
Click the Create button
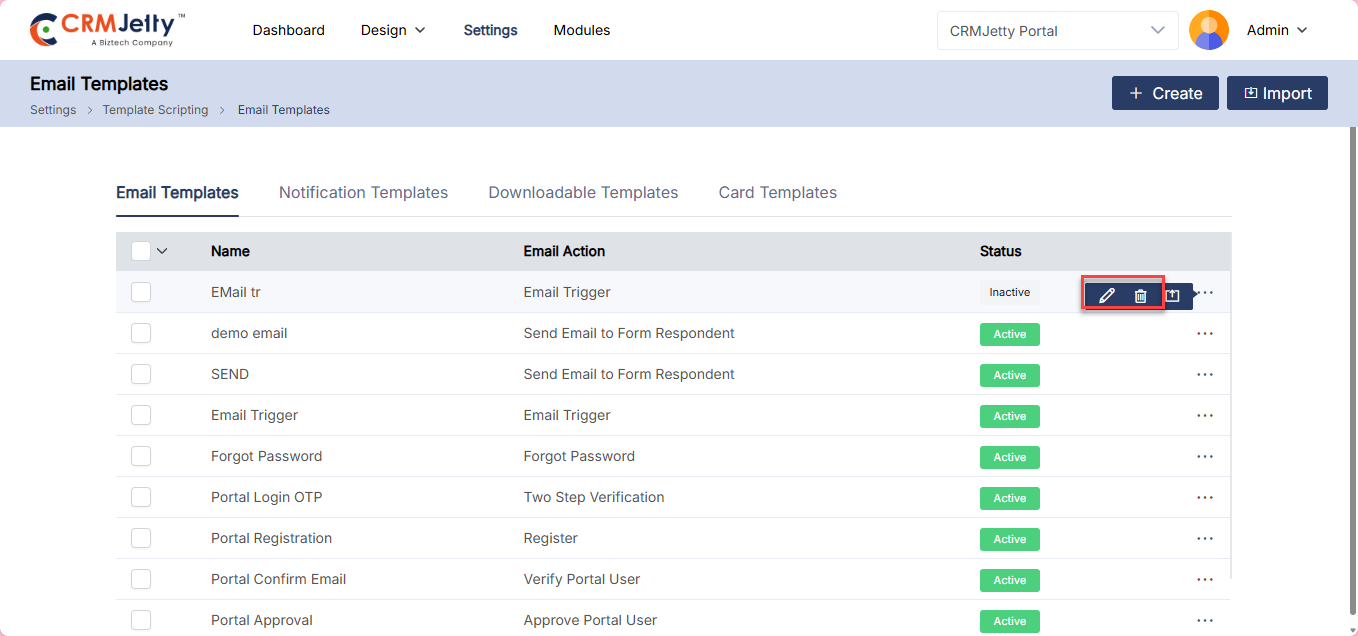pos(1165,93)
